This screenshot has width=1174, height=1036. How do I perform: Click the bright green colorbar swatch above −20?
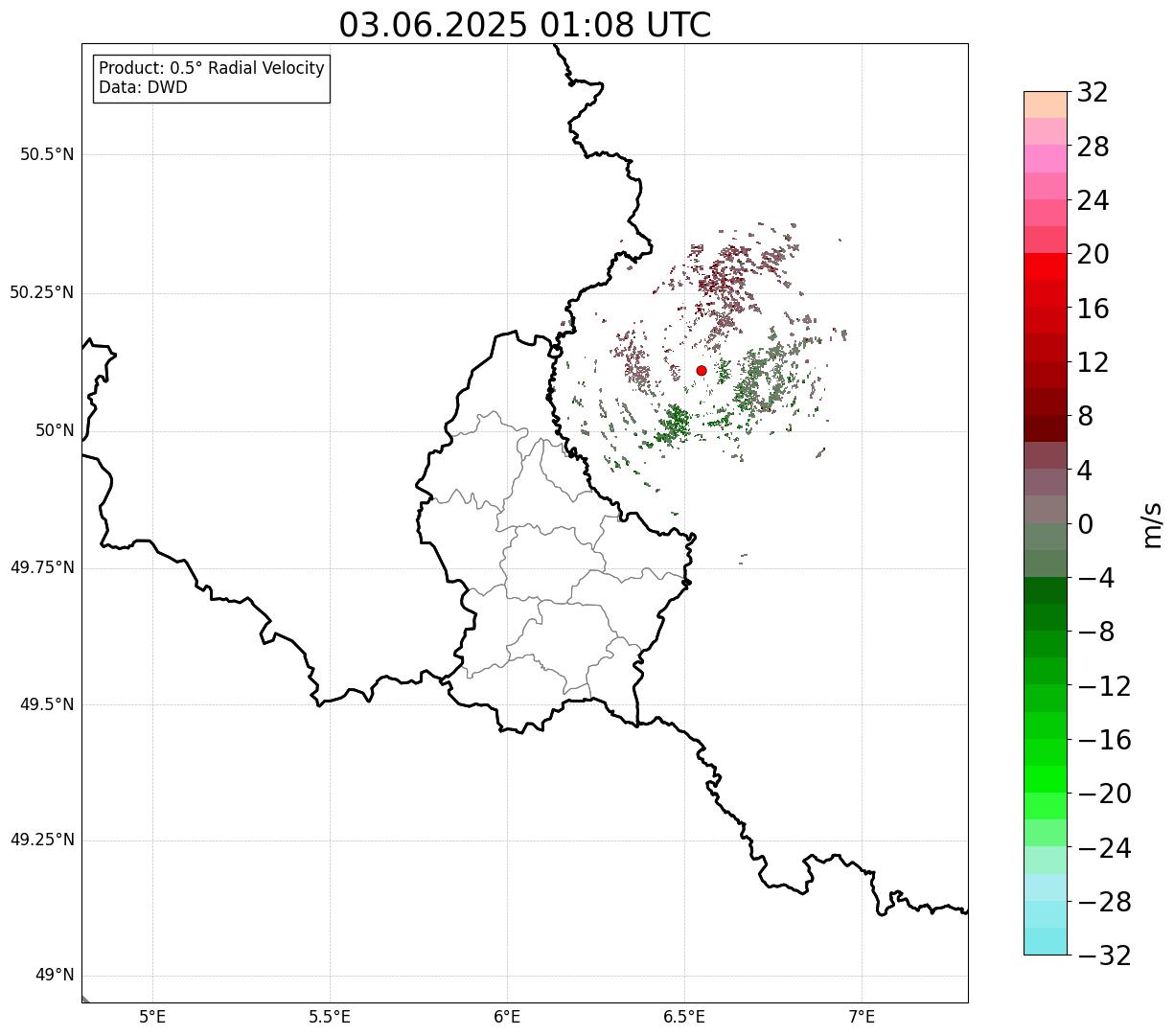click(x=1046, y=779)
